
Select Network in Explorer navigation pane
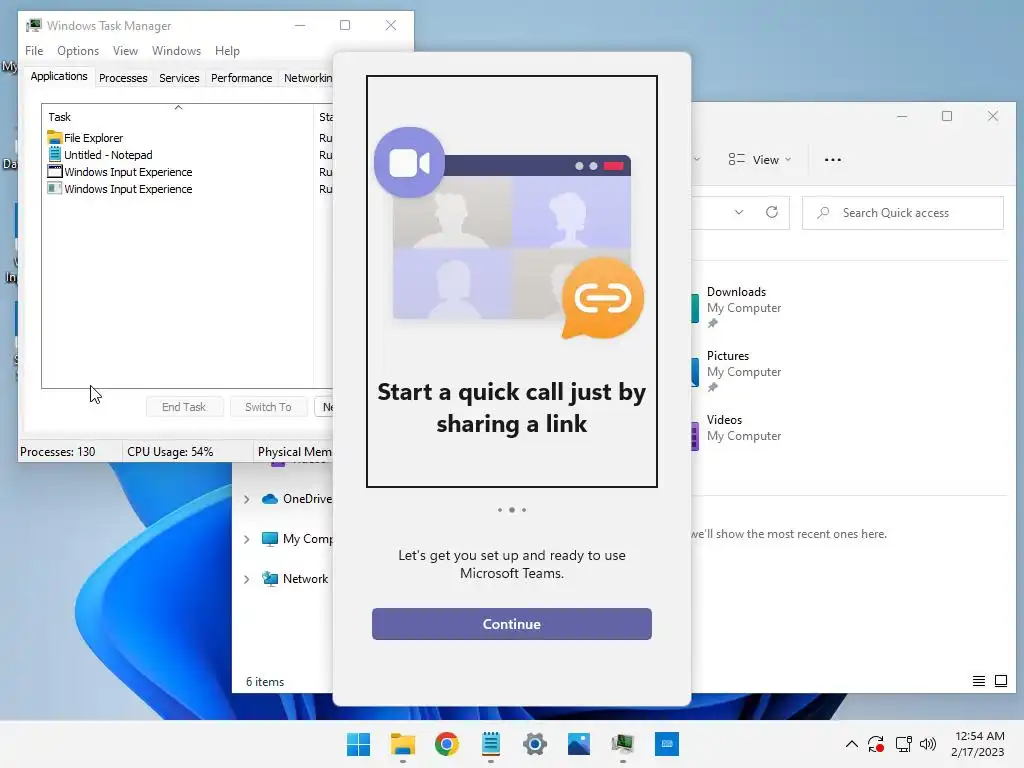click(306, 579)
